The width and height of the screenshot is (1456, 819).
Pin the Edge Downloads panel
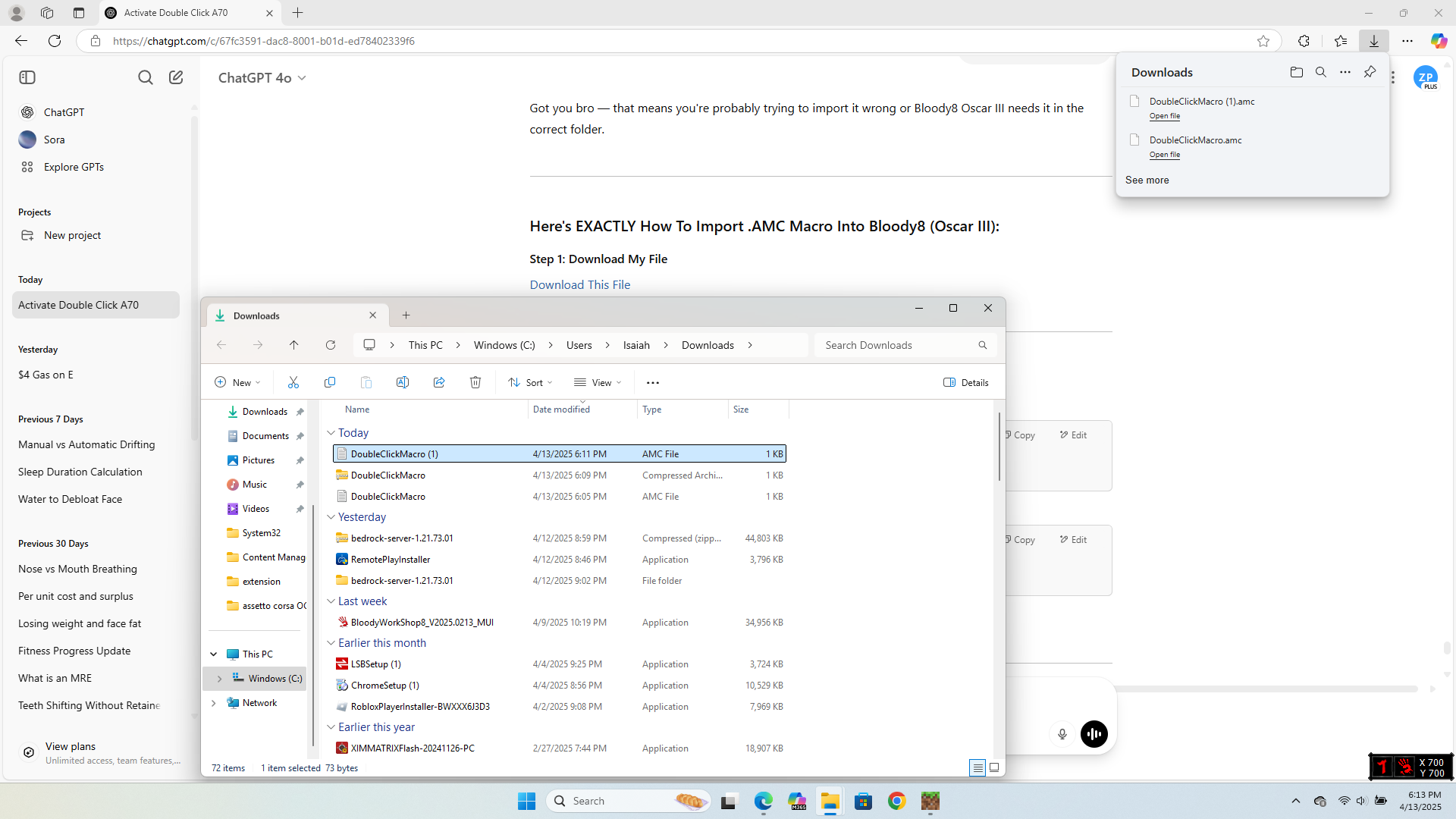[1370, 72]
